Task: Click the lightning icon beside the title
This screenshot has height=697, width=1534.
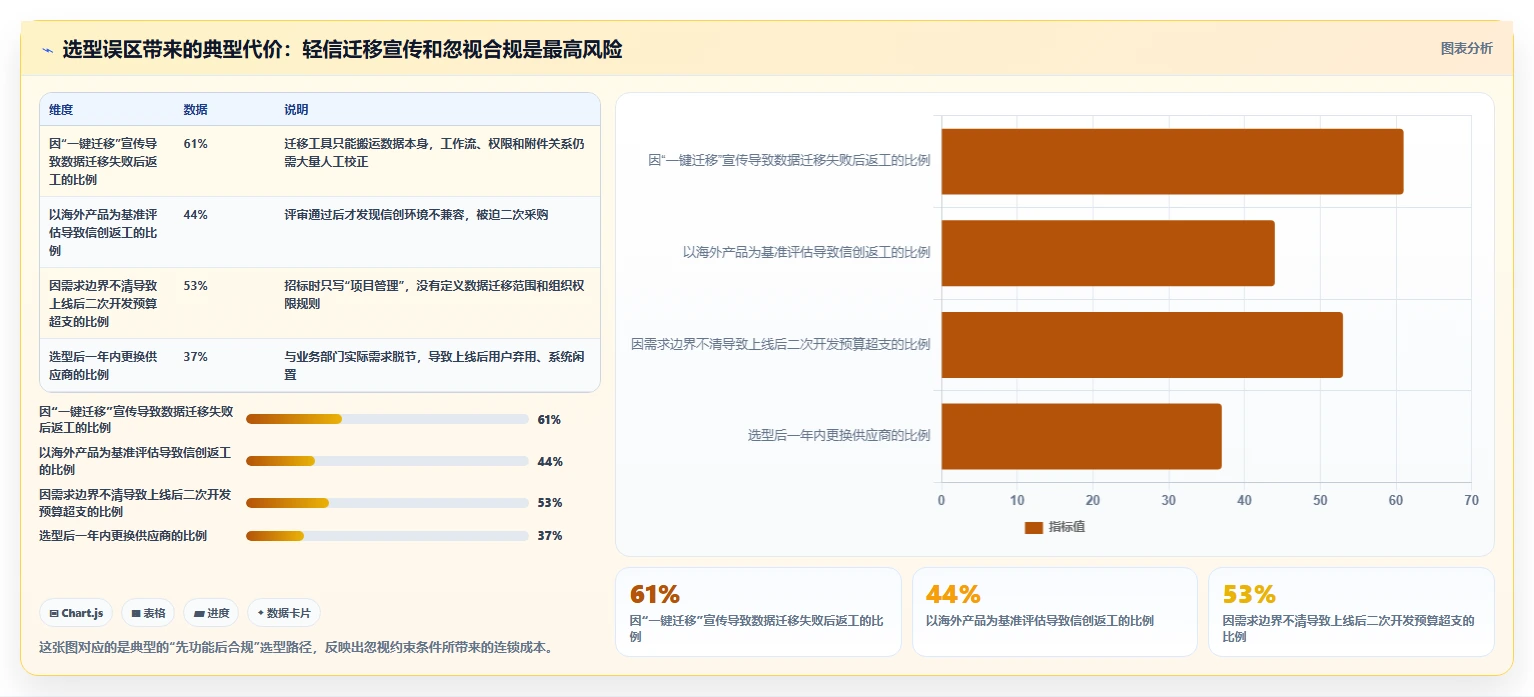Action: (47, 50)
